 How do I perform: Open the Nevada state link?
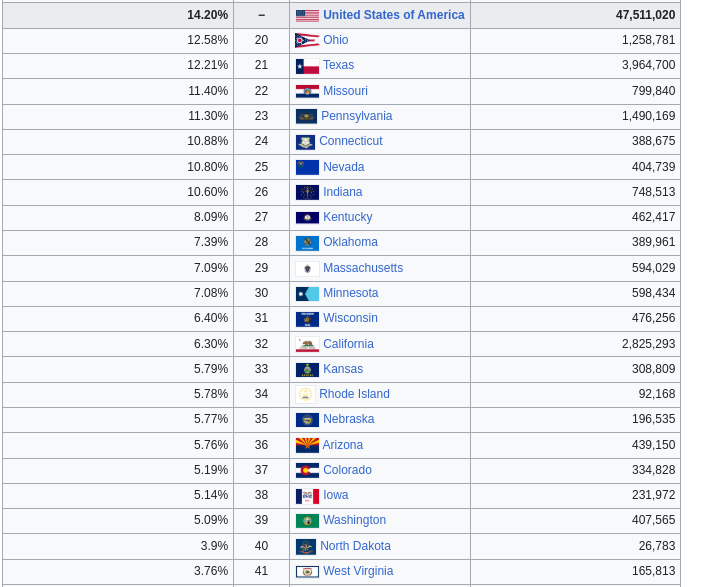tap(344, 167)
